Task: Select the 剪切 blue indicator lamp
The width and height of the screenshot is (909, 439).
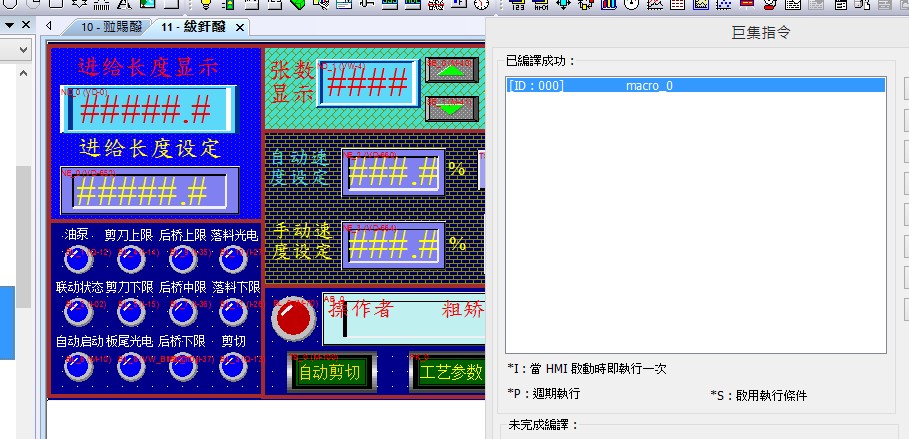Action: click(234, 367)
